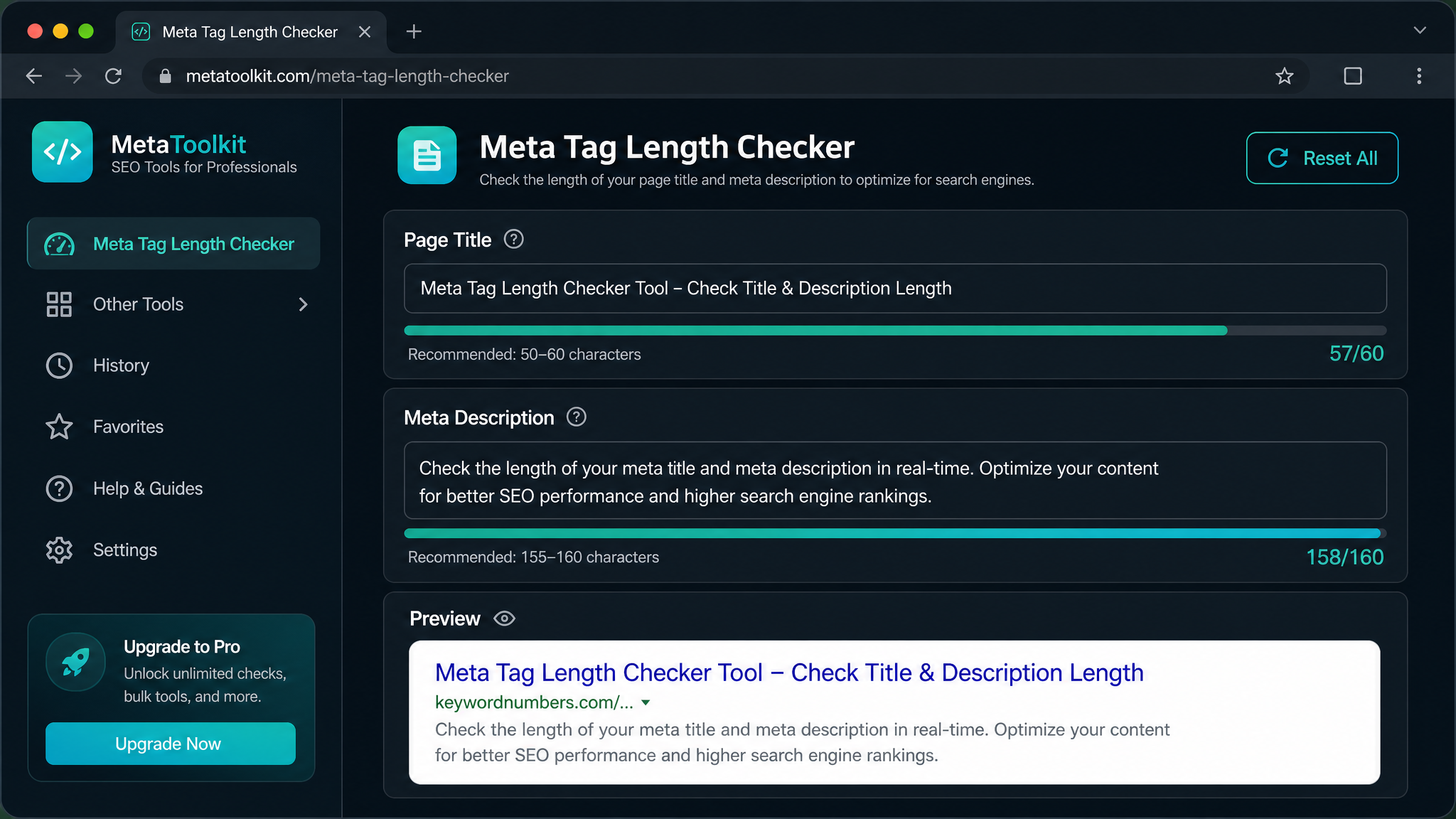Click the Page Title length progress bar
Screen dimensions: 1456x819
pos(895,331)
